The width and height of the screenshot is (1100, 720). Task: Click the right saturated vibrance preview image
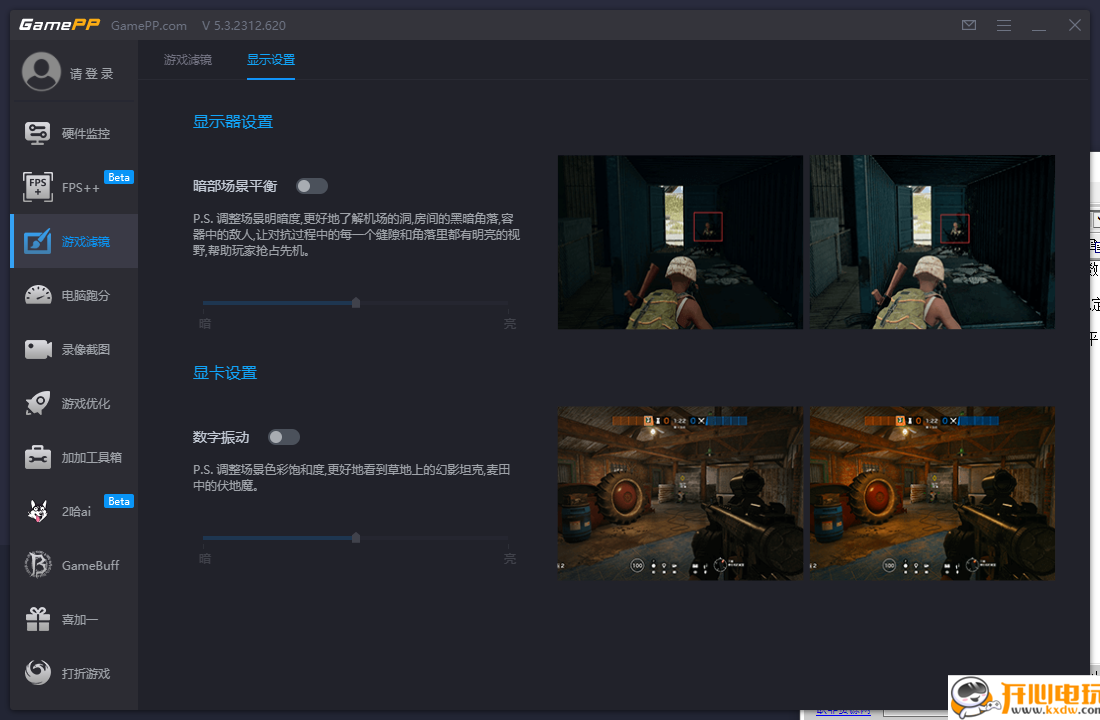point(932,493)
